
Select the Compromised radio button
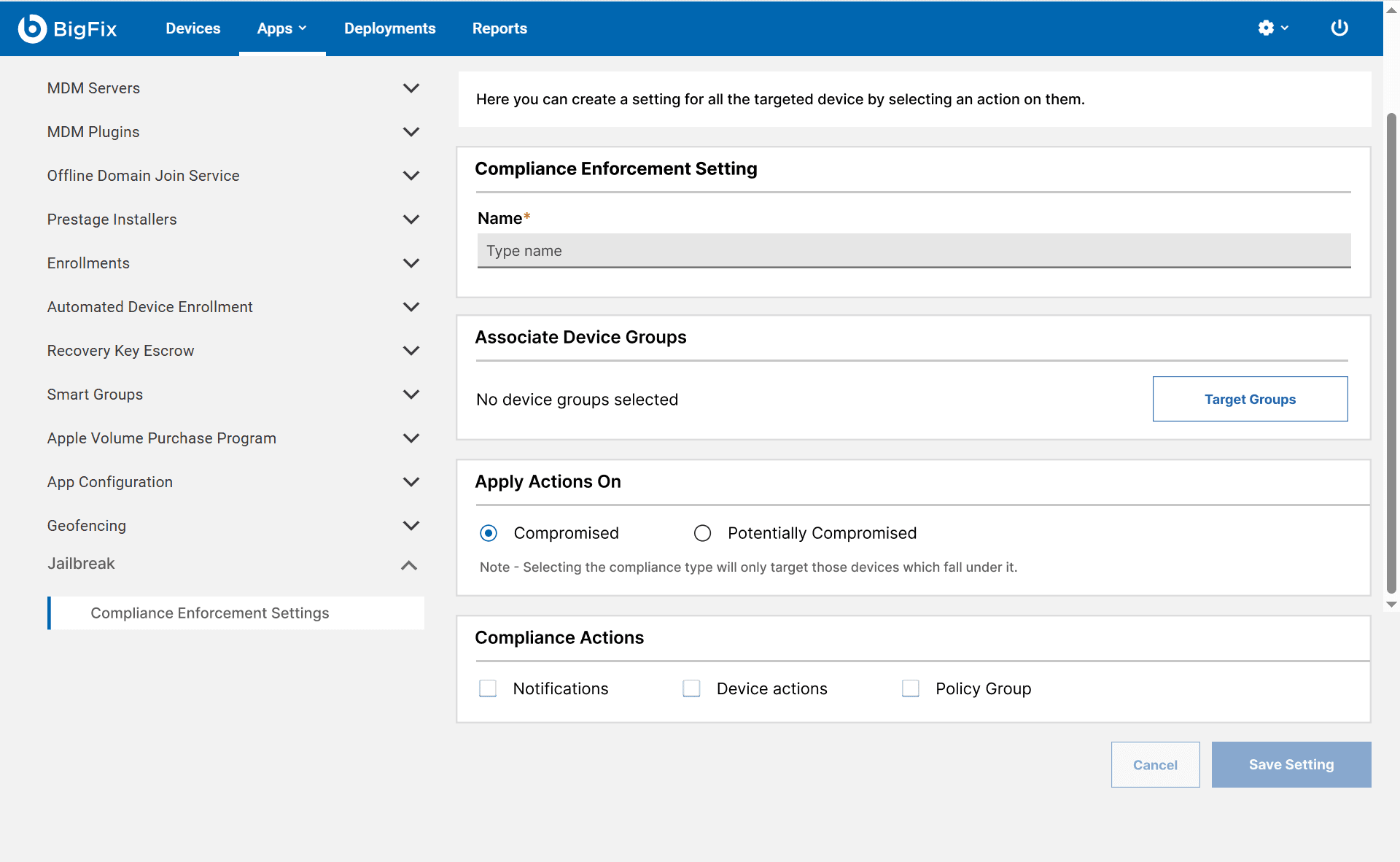click(x=489, y=533)
